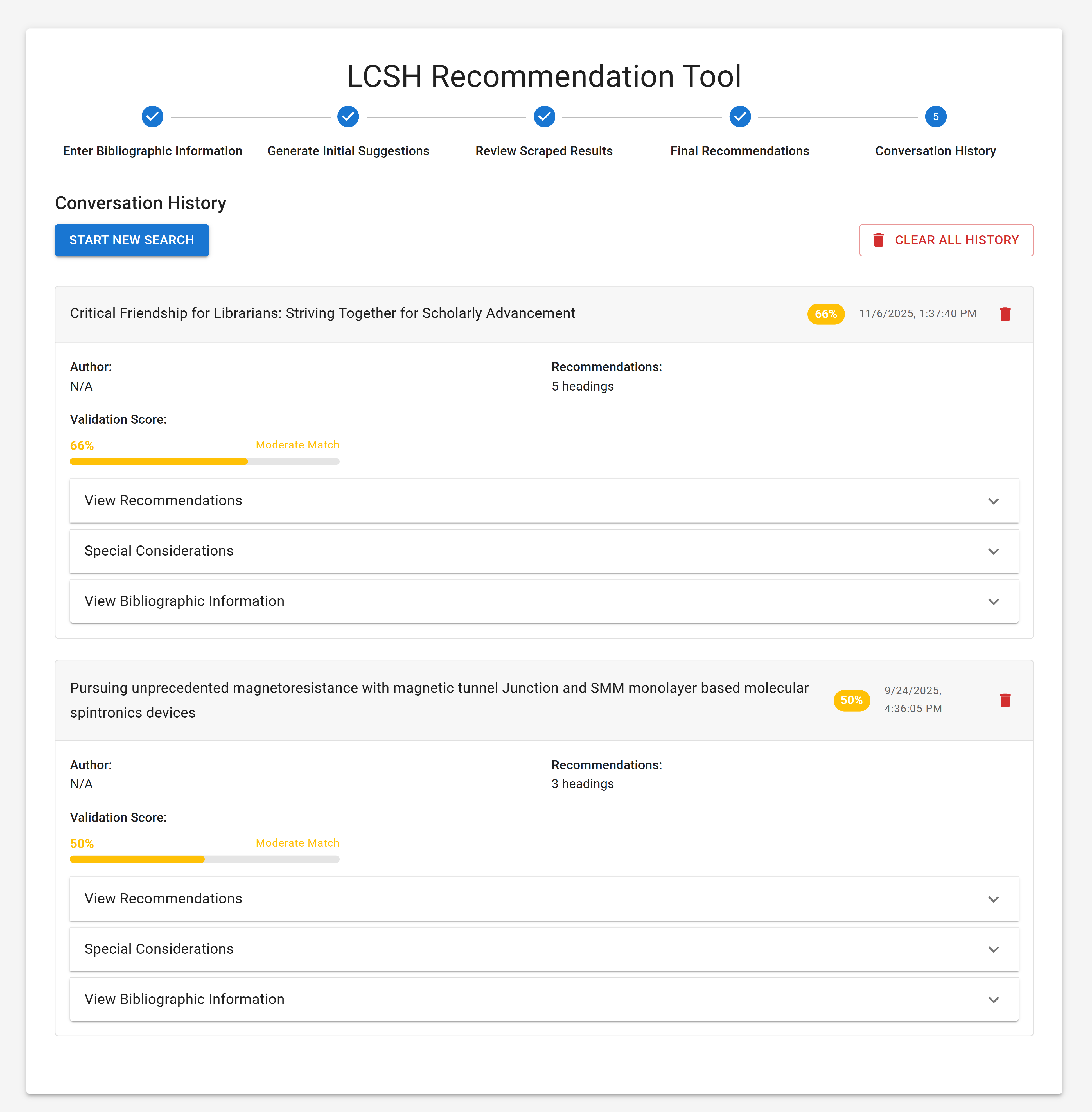Viewport: 1092px width, 1112px height.
Task: Go to the Final Recommendations step label
Action: (x=739, y=151)
